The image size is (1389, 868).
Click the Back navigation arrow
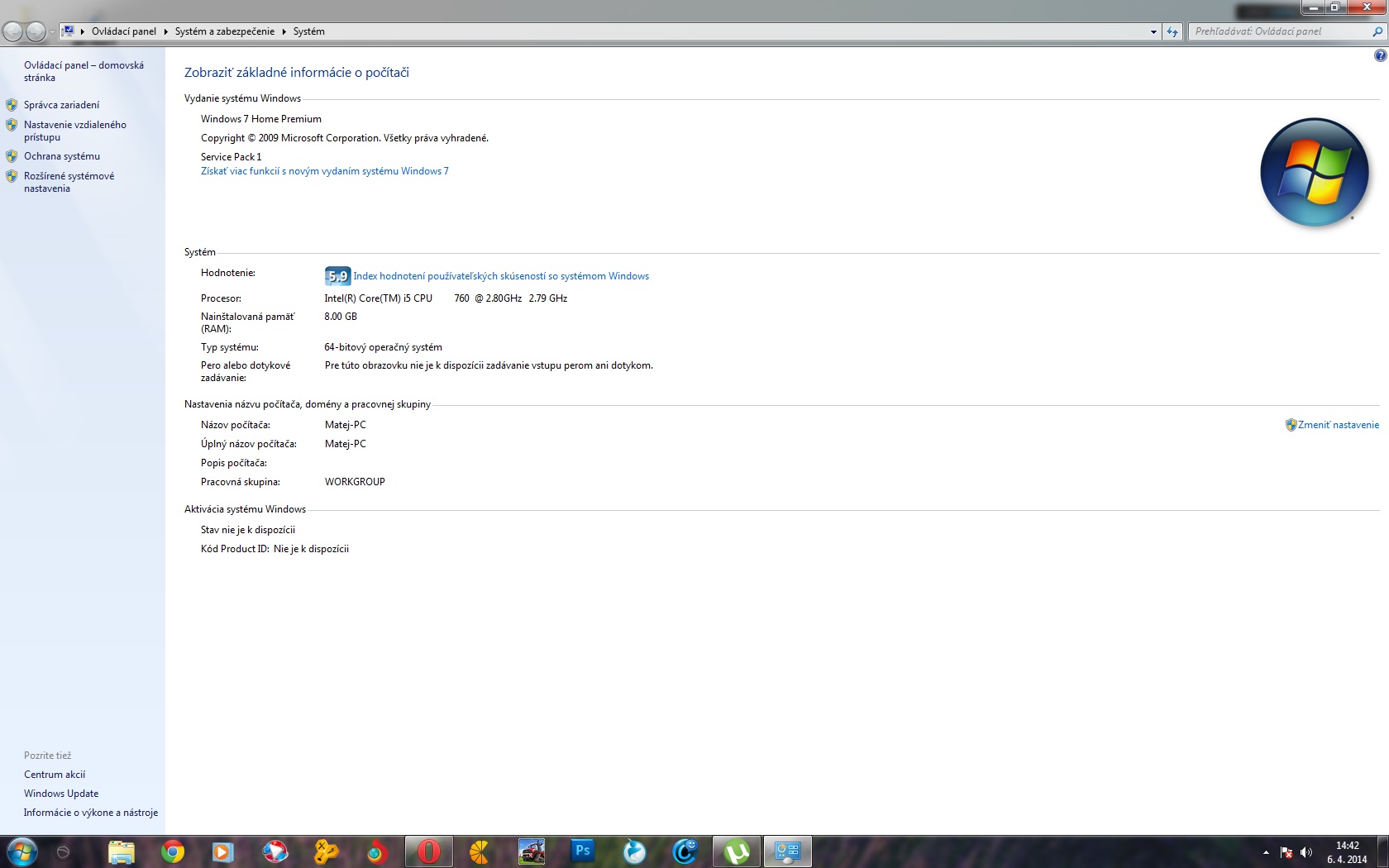(12, 31)
